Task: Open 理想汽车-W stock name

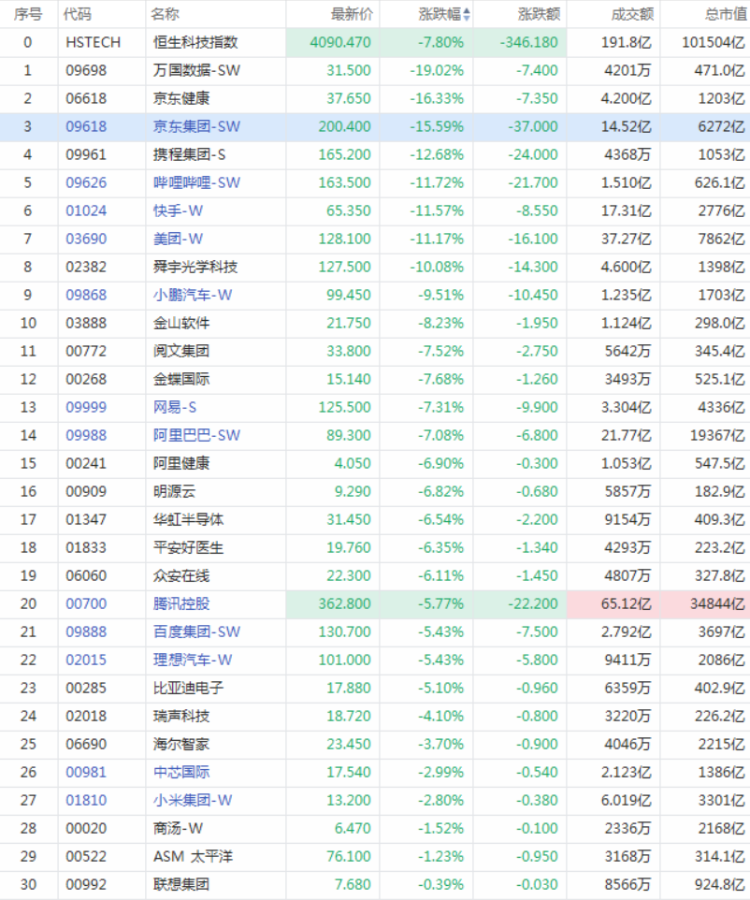Action: tap(192, 660)
